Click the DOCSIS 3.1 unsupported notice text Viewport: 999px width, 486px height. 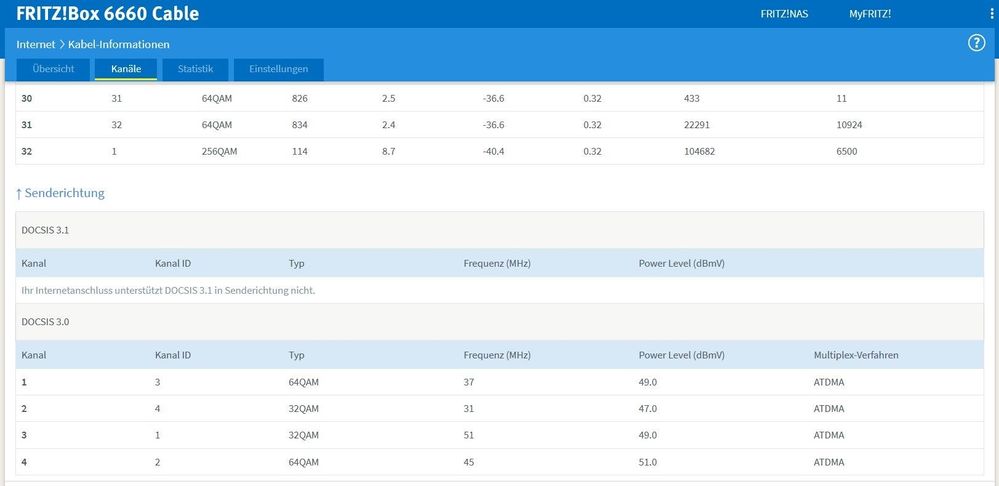[x=168, y=290]
